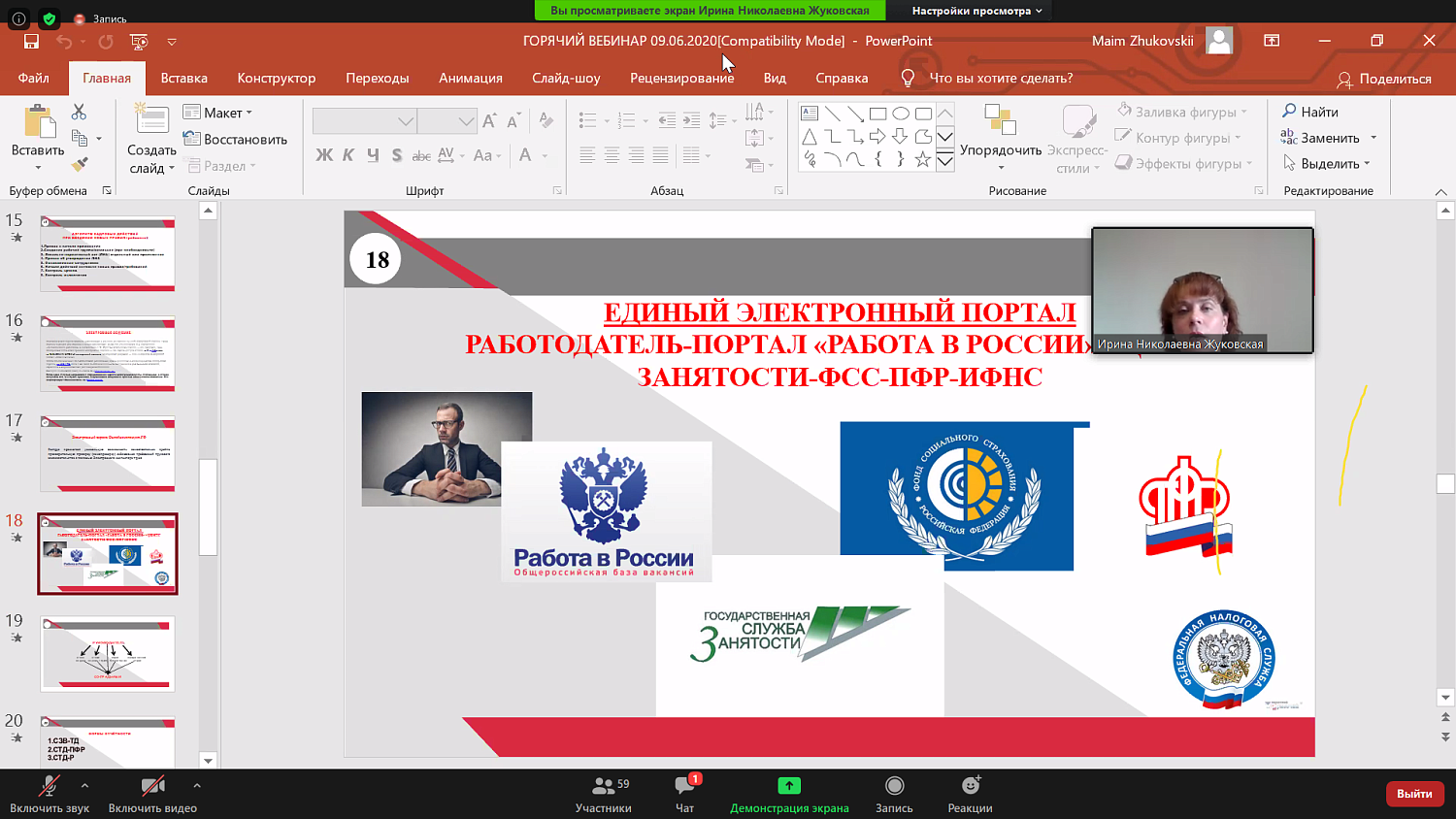Toggle Italic (К) formatting

(x=347, y=155)
